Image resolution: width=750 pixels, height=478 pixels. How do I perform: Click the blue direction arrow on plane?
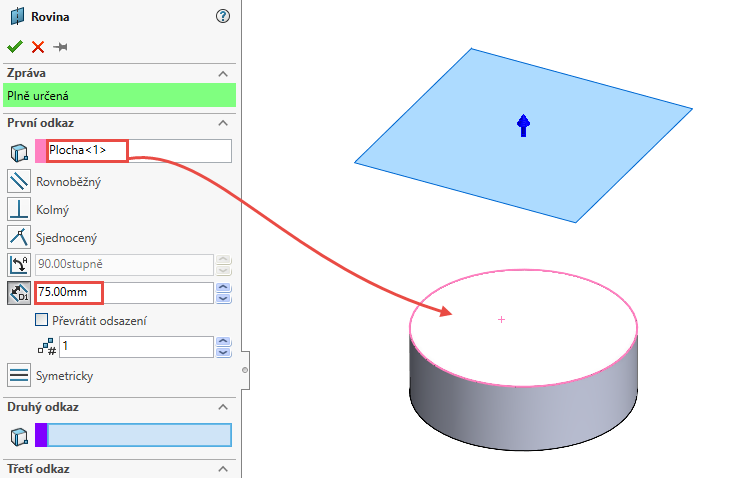(523, 125)
